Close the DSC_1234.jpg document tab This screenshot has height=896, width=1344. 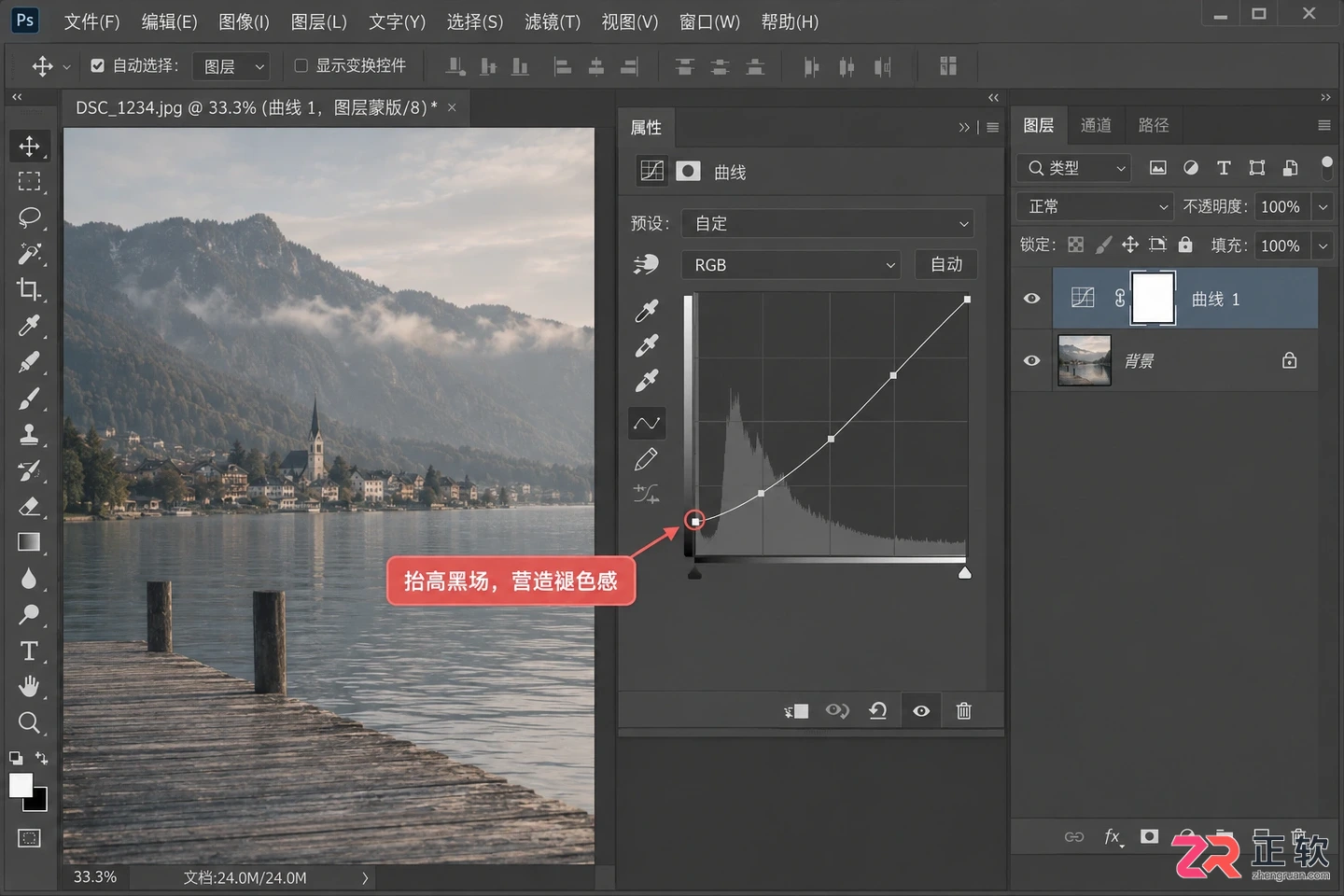pyautogui.click(x=452, y=108)
